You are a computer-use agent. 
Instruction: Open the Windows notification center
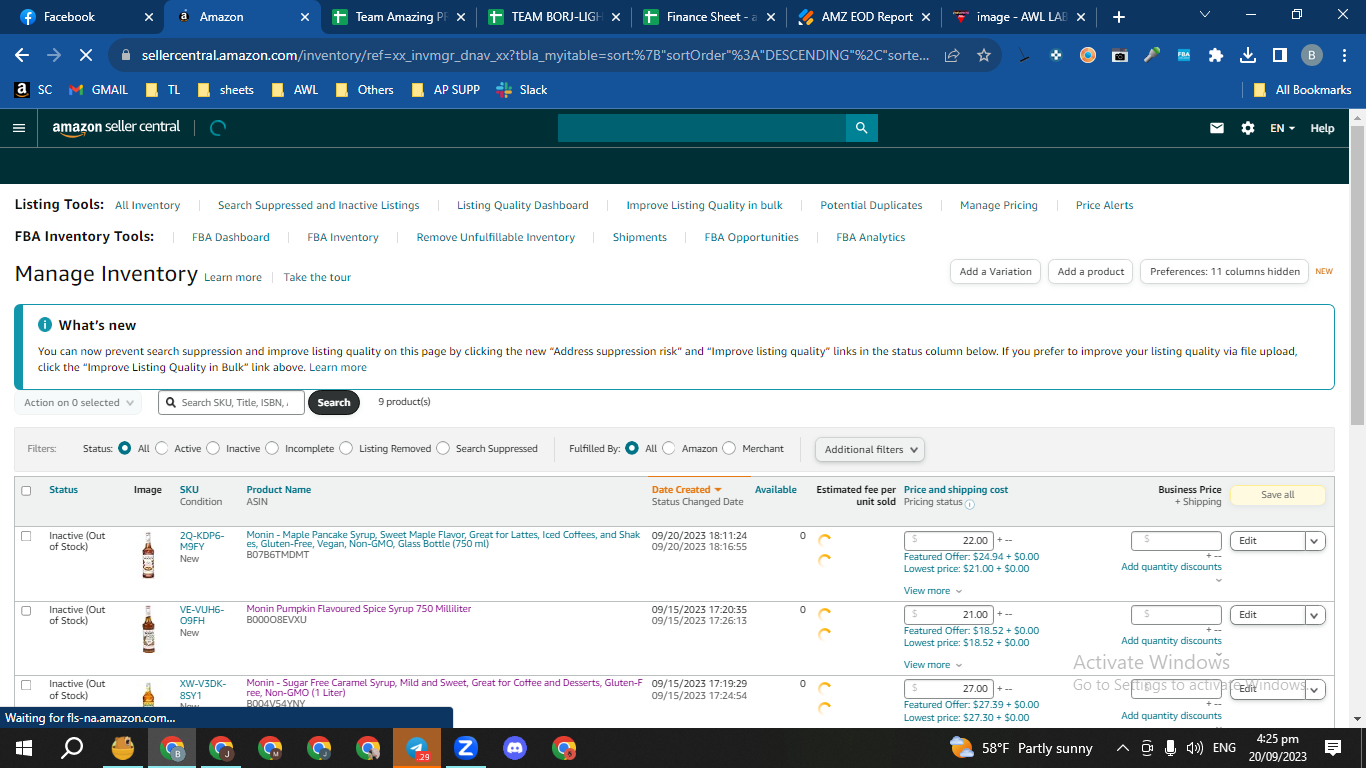pyautogui.click(x=1333, y=748)
